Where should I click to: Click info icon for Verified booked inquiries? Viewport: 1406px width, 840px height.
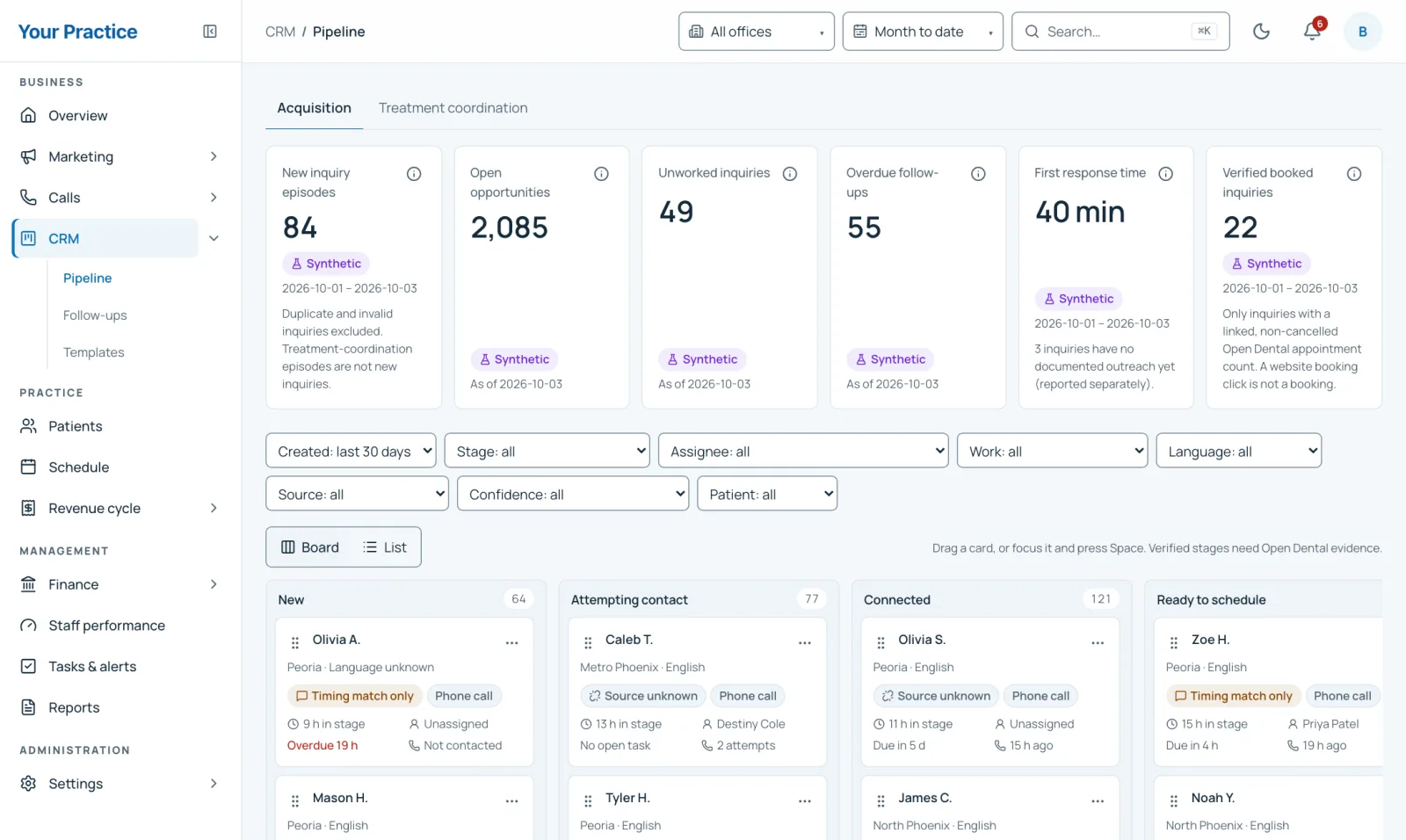[1354, 174]
